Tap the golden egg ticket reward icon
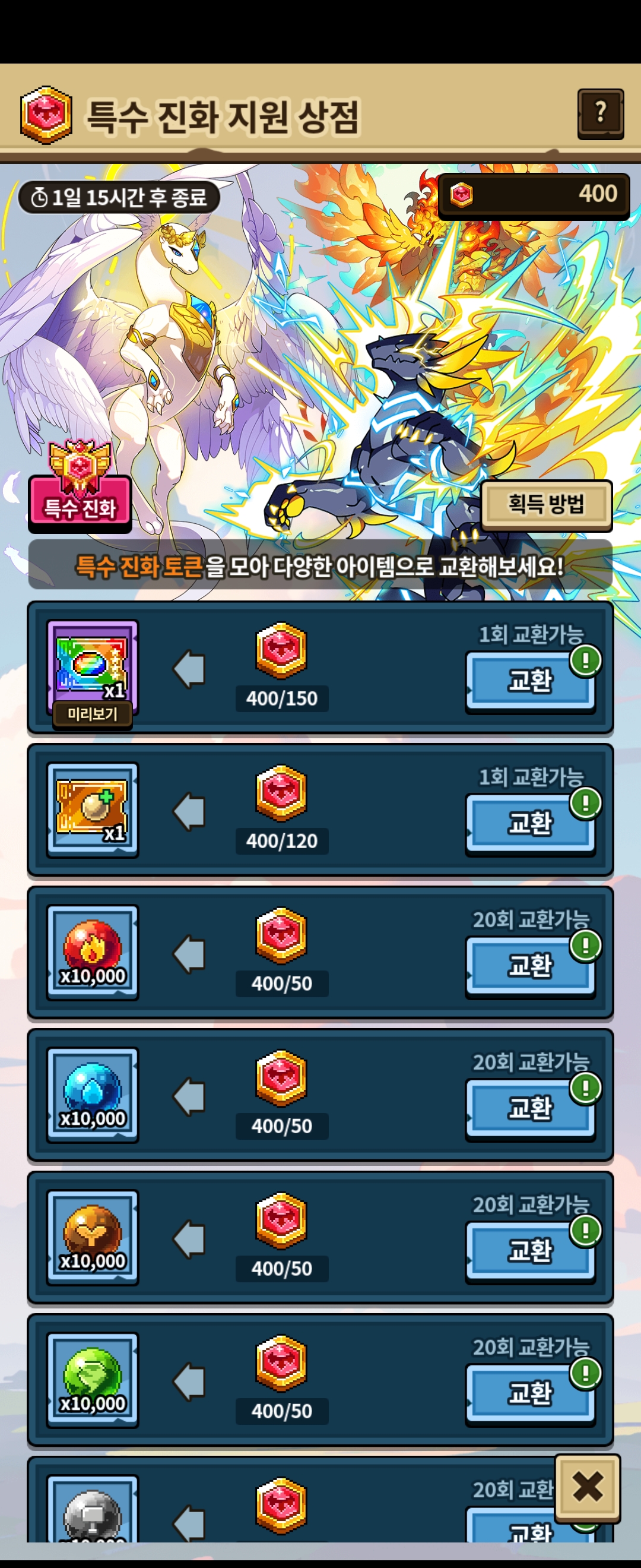Image resolution: width=641 pixels, height=1568 pixels. (93, 809)
